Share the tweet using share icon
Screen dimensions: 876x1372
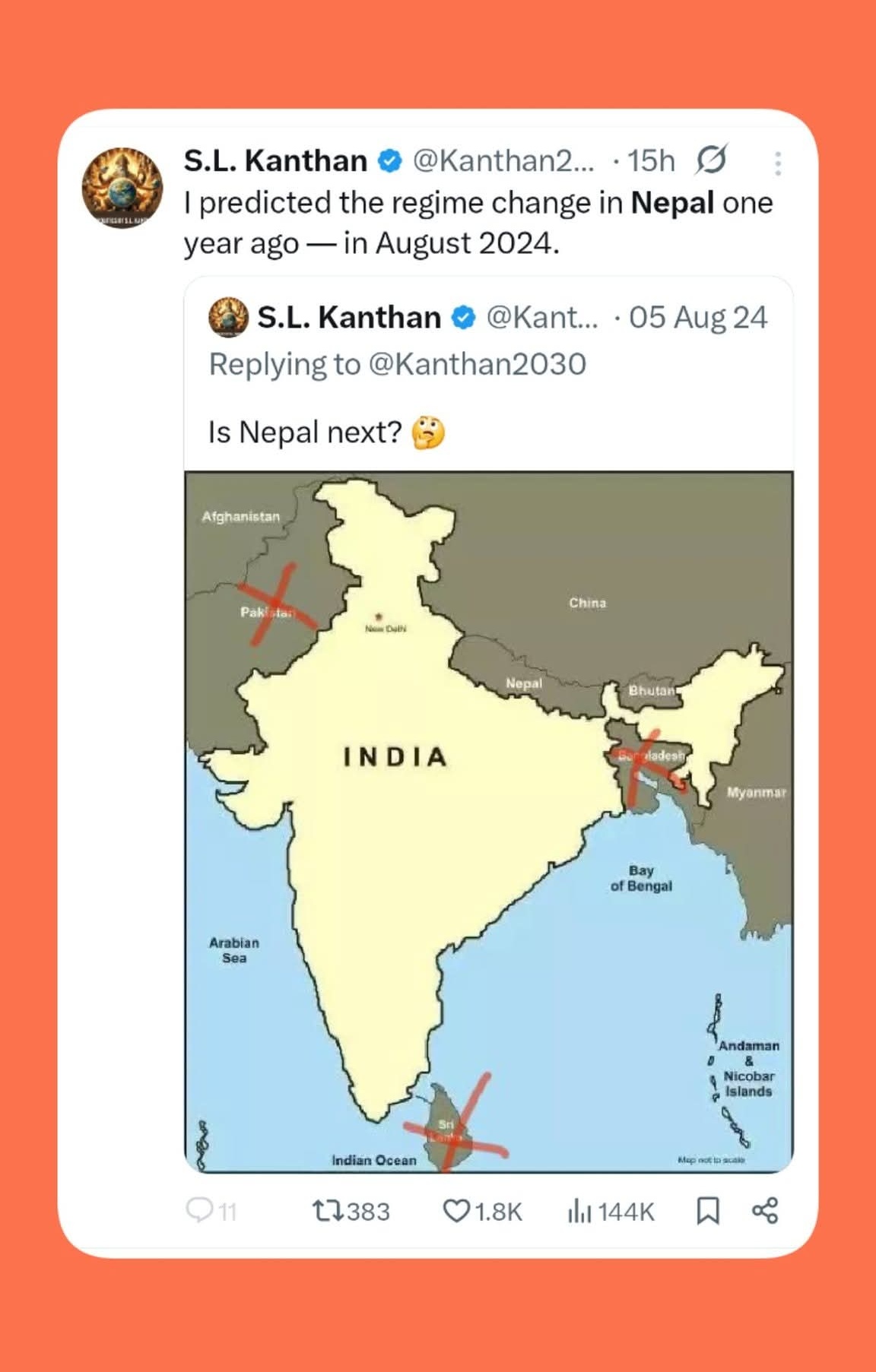pos(765,1210)
